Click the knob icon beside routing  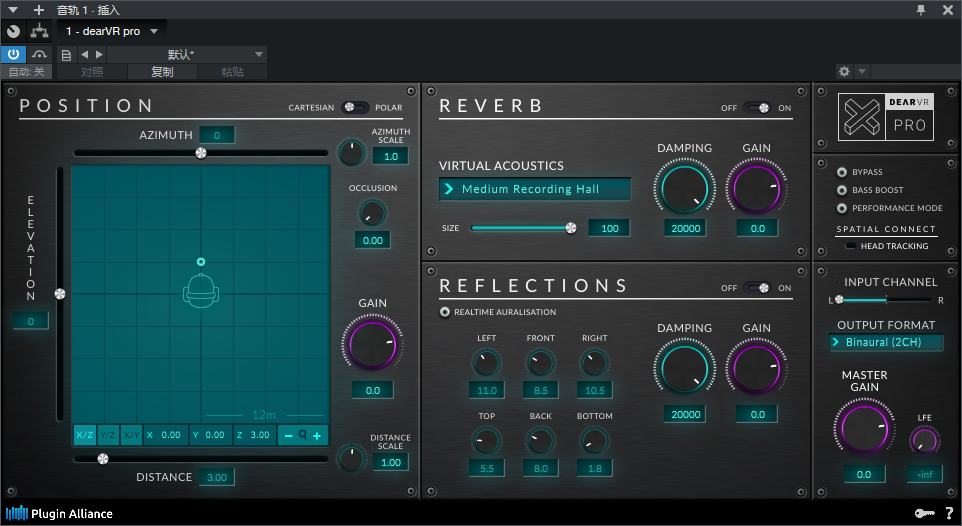click(x=13, y=31)
